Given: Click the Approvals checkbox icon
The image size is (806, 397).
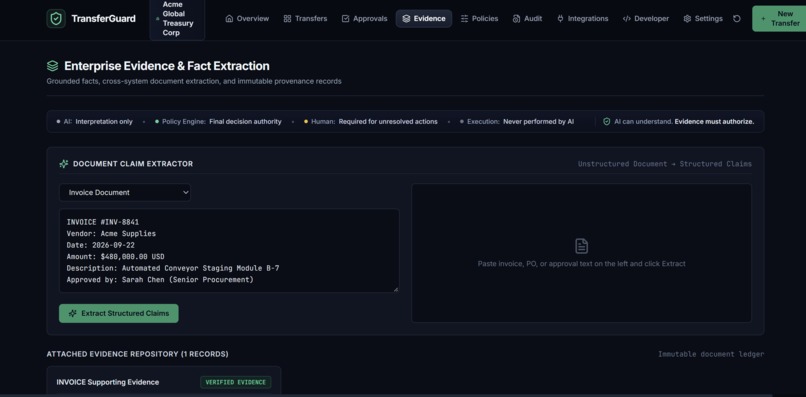Looking at the screenshot, I should point(345,19).
